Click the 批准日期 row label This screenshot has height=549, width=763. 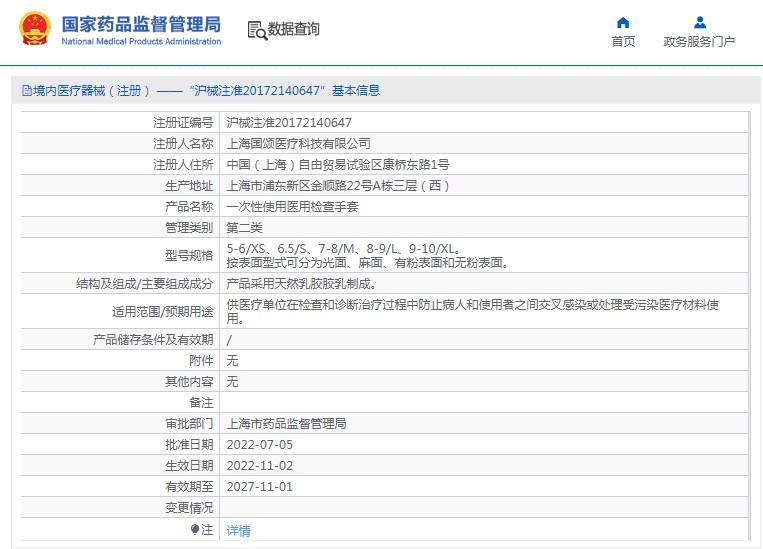(189, 444)
